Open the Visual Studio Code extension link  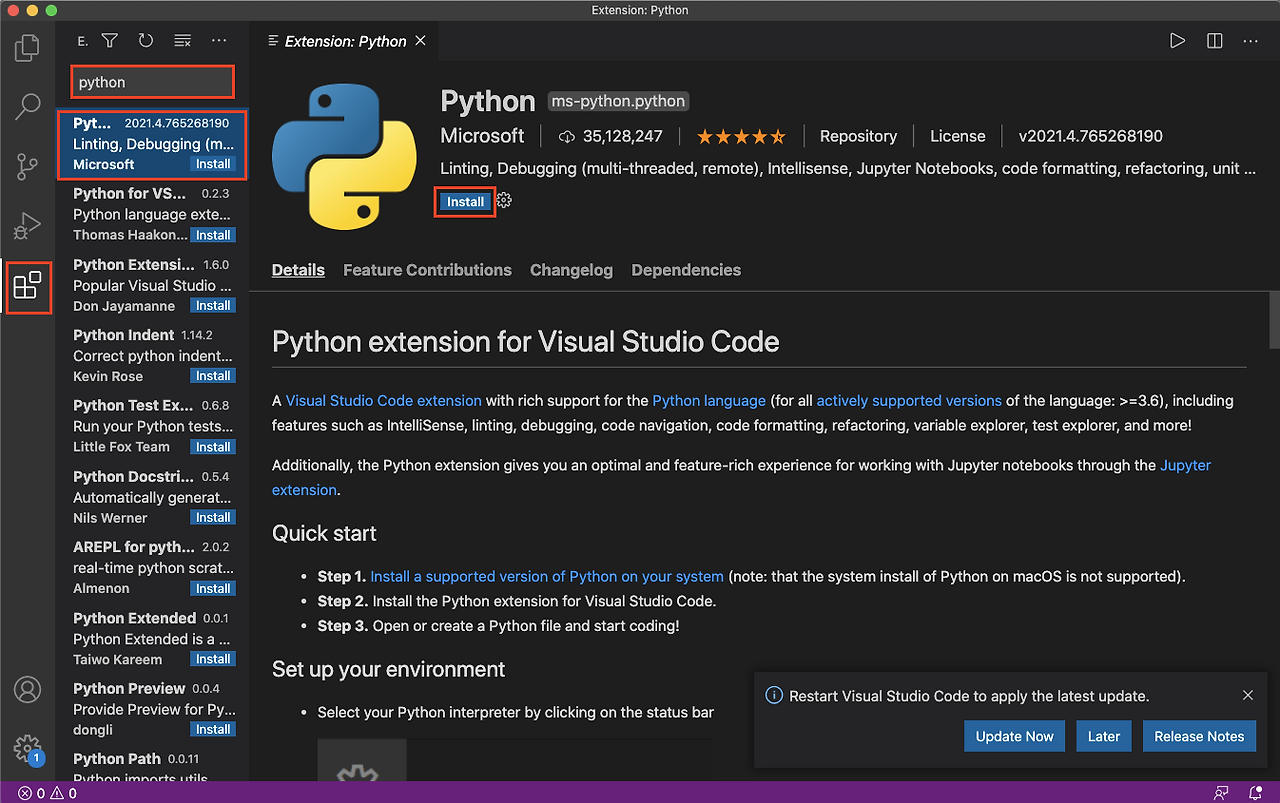[x=384, y=400]
